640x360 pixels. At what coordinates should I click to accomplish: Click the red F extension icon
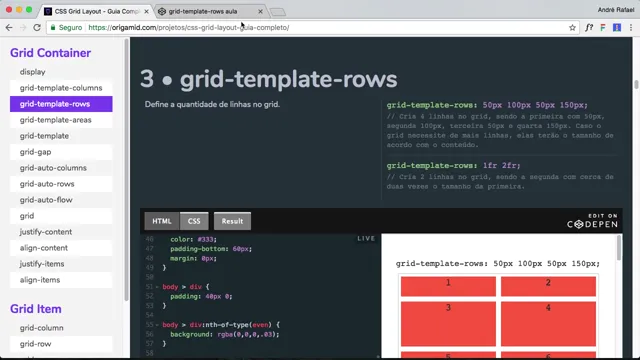click(603, 28)
